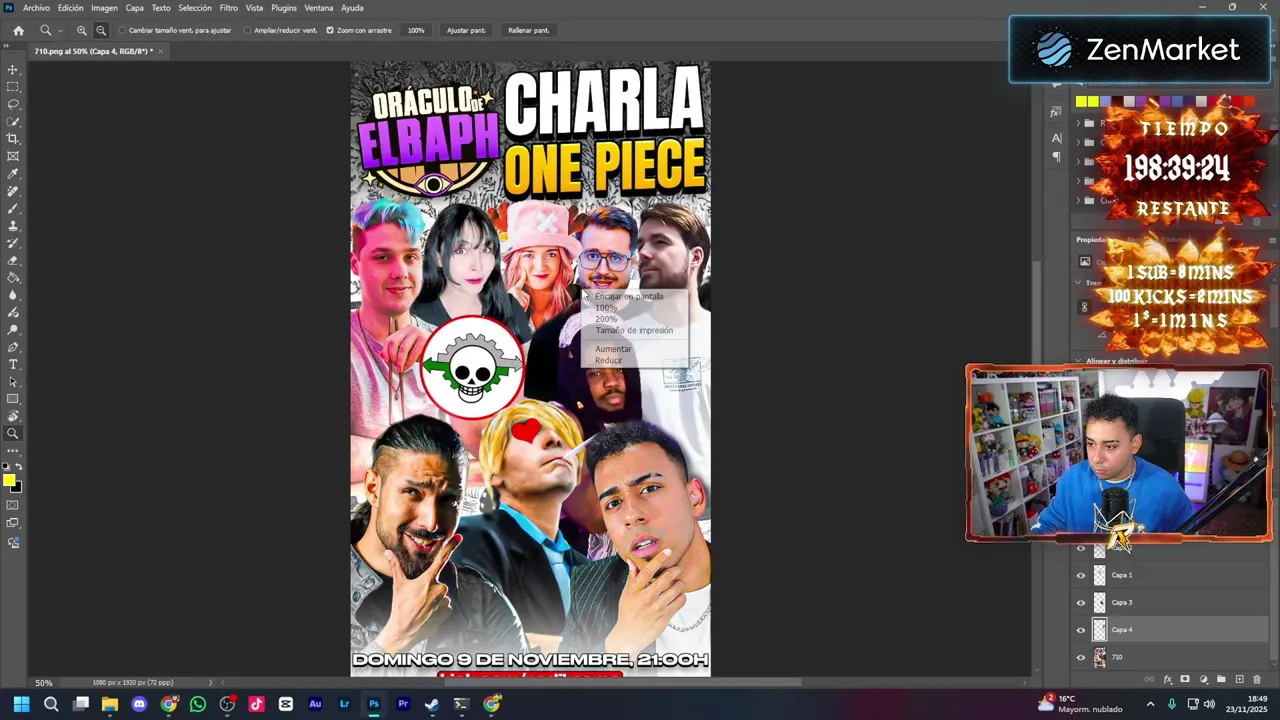Screen dimensions: 1280x720
Task: Select the History Brush tool
Action: [13, 243]
